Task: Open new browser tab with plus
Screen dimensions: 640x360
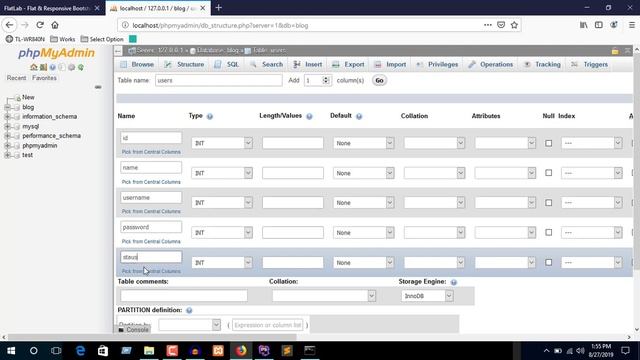Action: 218,8
